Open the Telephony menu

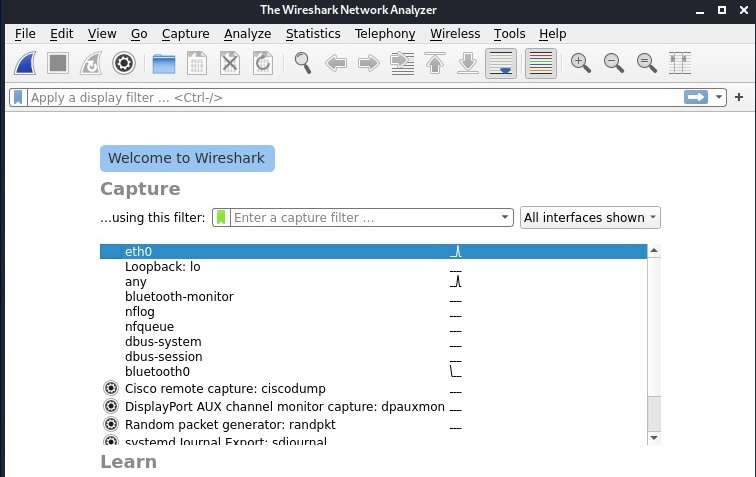pos(385,34)
